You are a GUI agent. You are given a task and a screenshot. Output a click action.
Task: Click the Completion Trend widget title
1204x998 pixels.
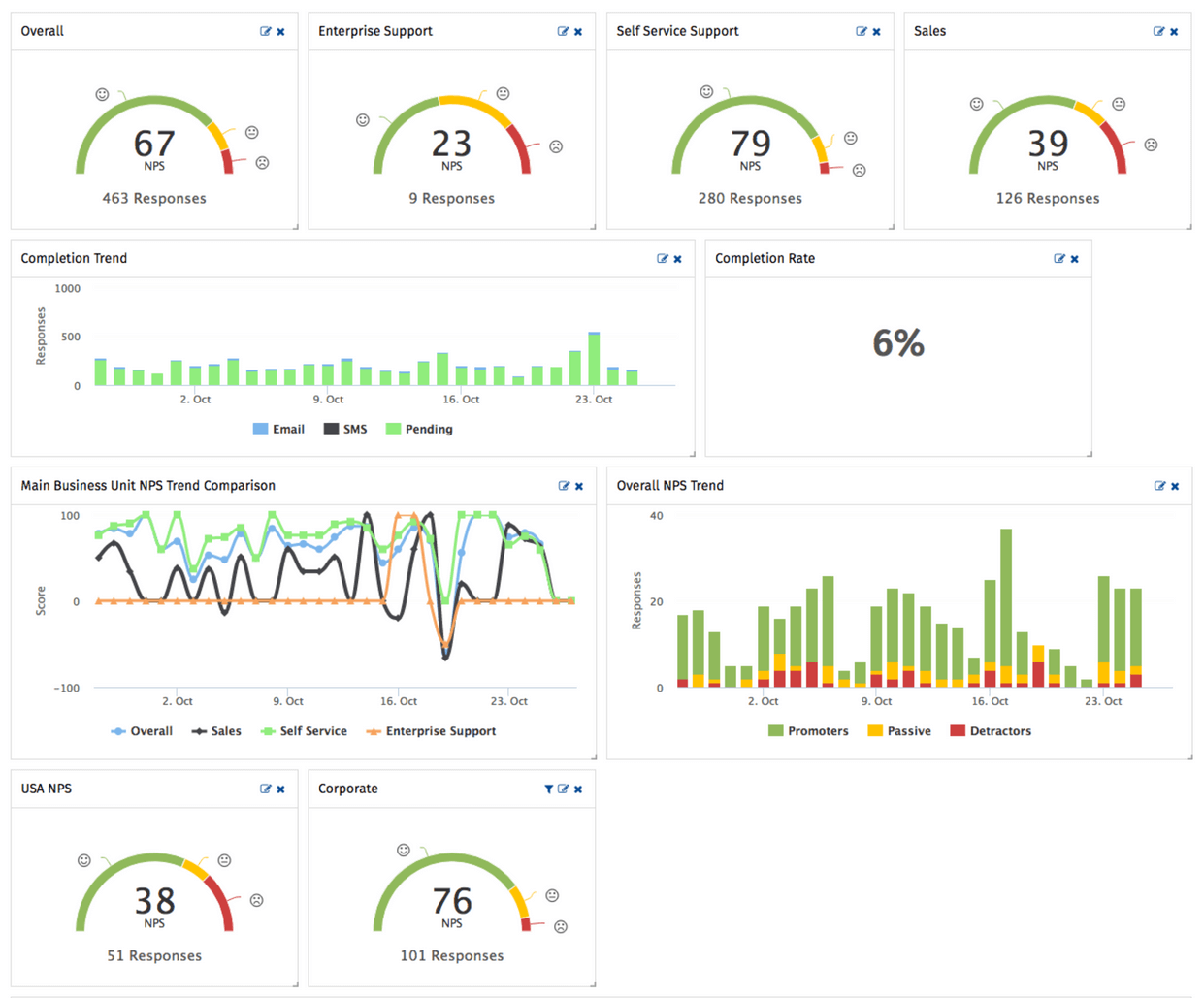[74, 259]
